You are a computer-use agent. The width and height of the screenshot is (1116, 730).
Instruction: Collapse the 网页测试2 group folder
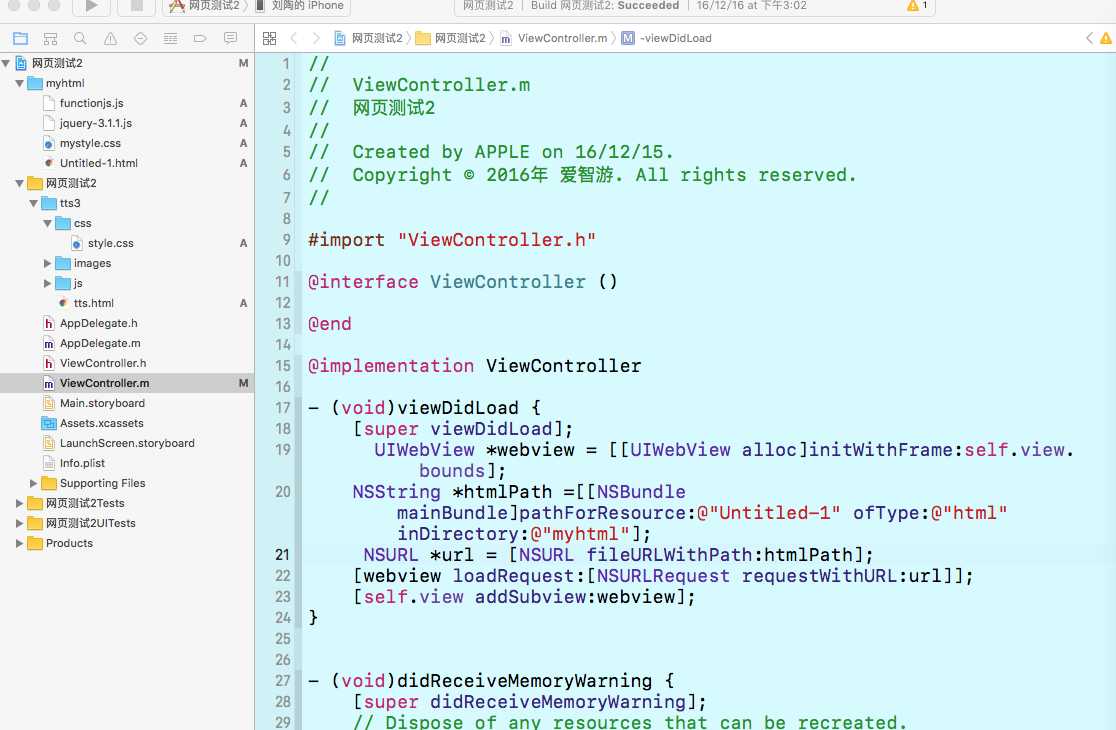20,183
